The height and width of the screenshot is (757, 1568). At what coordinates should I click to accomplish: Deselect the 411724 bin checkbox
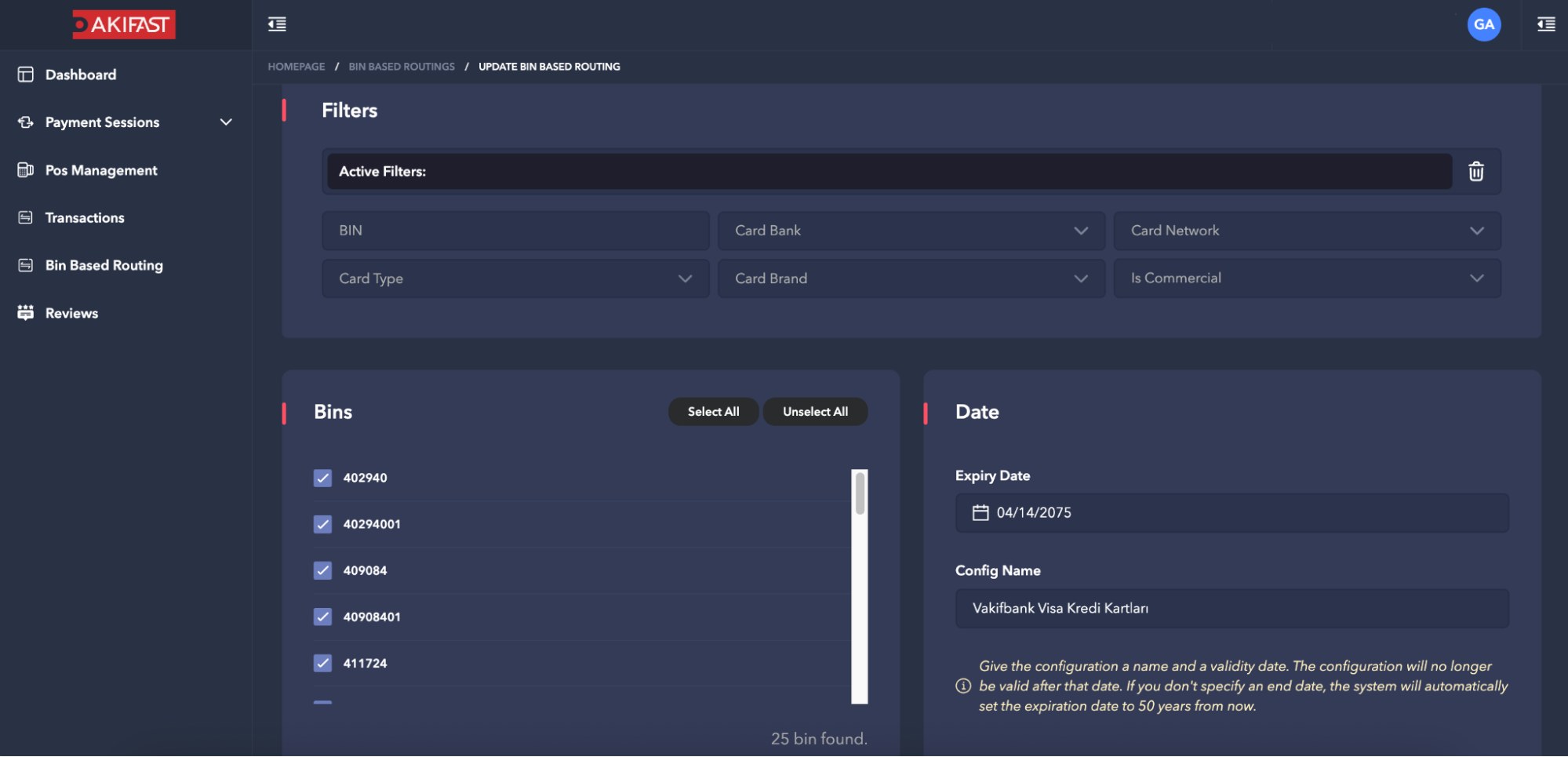(x=322, y=664)
